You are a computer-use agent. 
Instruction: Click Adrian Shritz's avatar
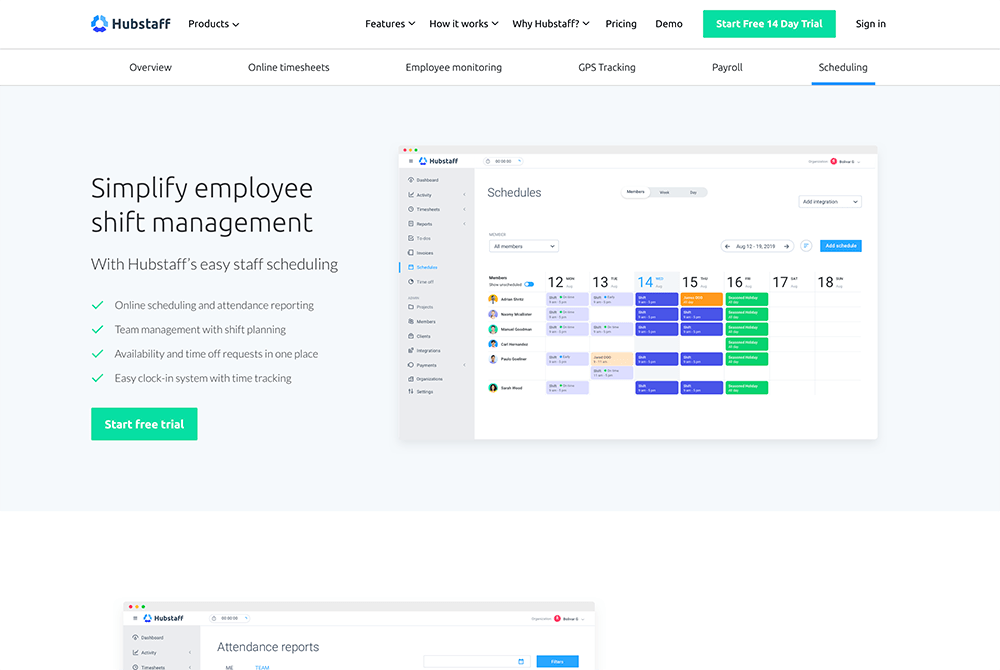[x=493, y=299]
